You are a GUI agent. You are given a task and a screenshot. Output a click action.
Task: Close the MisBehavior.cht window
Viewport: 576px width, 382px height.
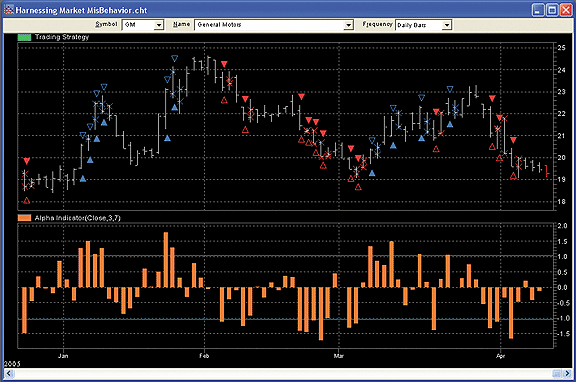pyautogui.click(x=566, y=10)
